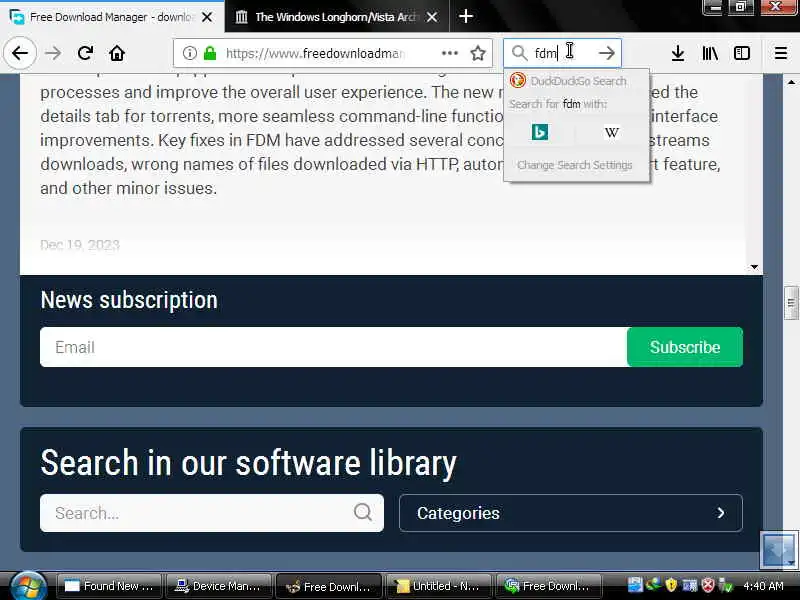
Task: Click the scroll-to-top widget at bottom right
Action: coord(778,550)
